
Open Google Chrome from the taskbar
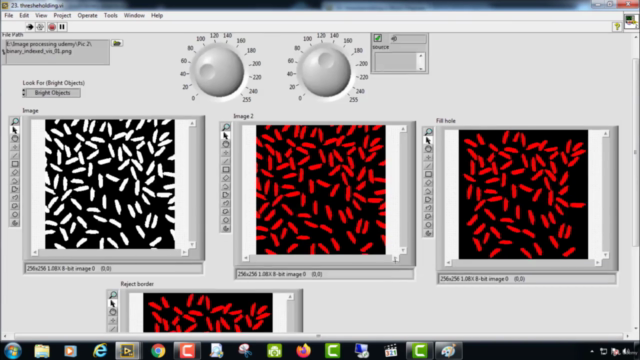coord(158,351)
